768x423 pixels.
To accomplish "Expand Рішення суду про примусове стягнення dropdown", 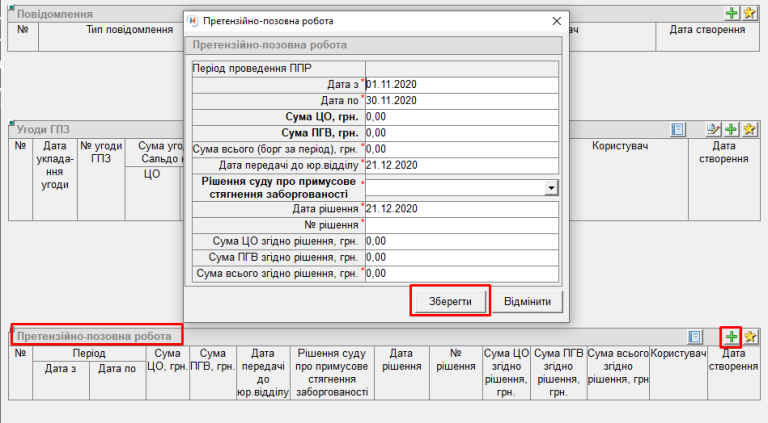I will click(551, 187).
